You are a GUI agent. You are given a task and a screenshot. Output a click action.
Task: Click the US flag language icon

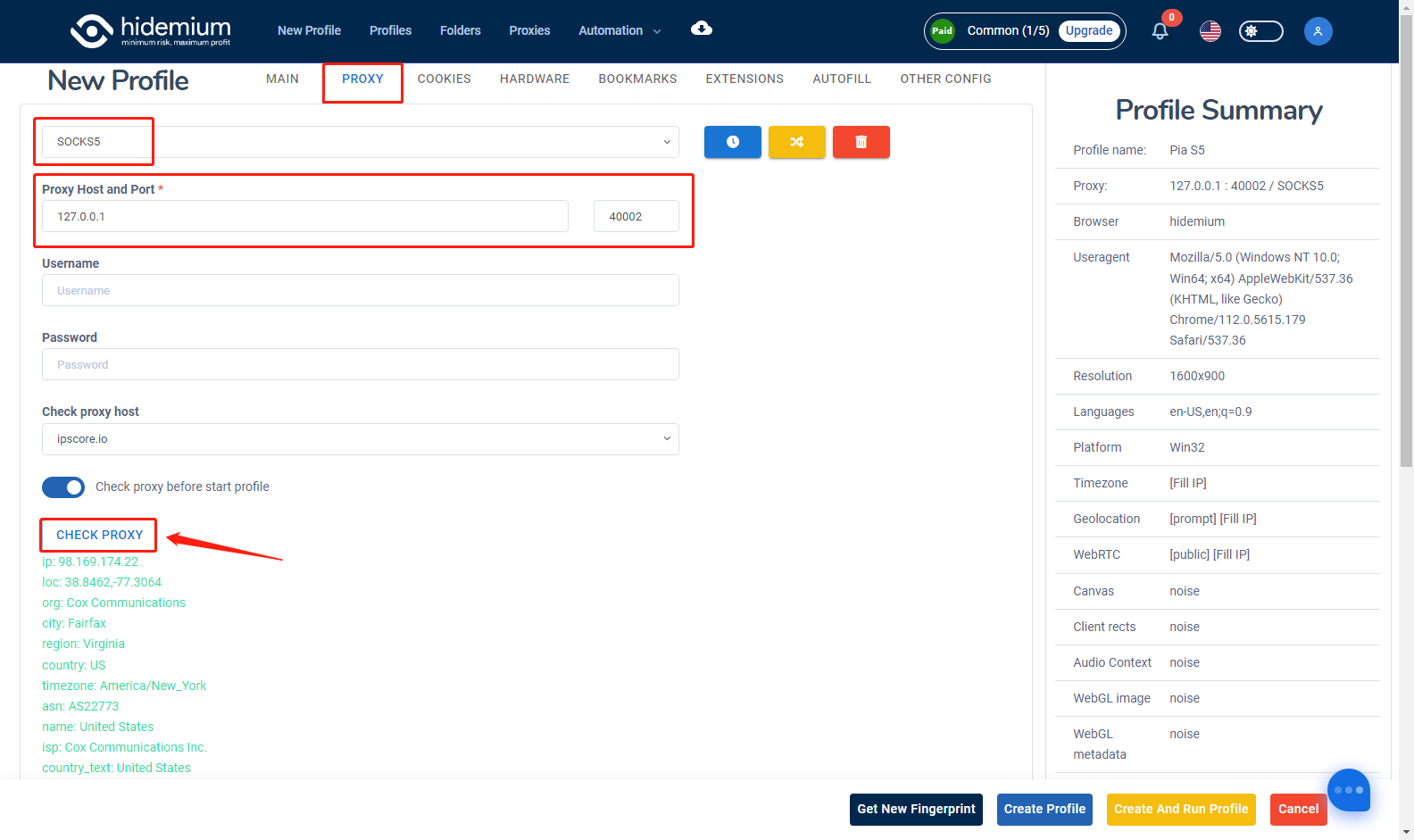1210,31
